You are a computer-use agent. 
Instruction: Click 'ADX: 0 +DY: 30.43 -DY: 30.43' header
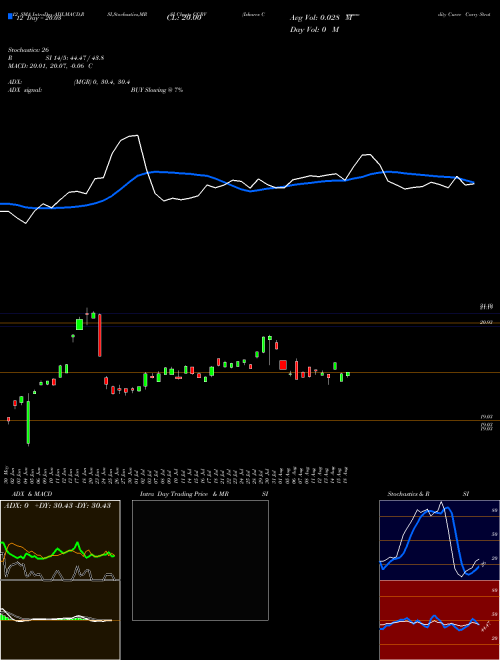(x=57, y=505)
